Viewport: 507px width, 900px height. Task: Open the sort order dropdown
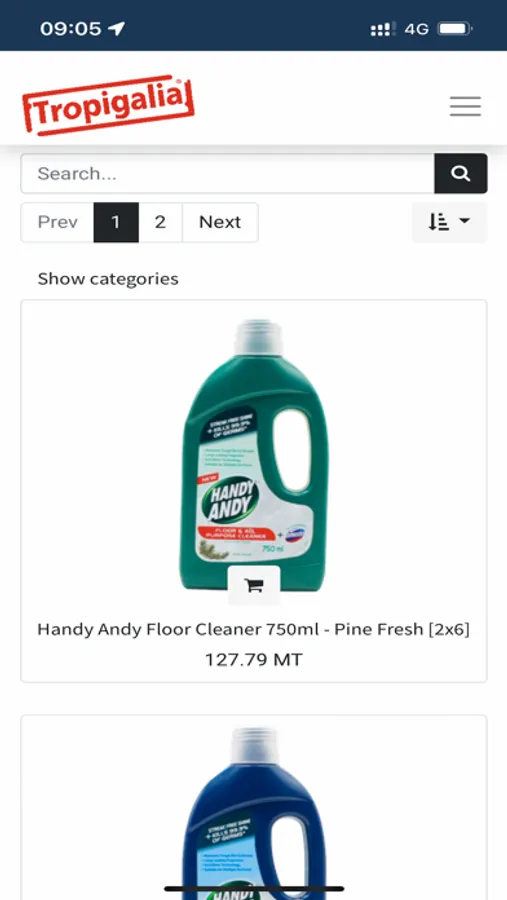point(450,222)
